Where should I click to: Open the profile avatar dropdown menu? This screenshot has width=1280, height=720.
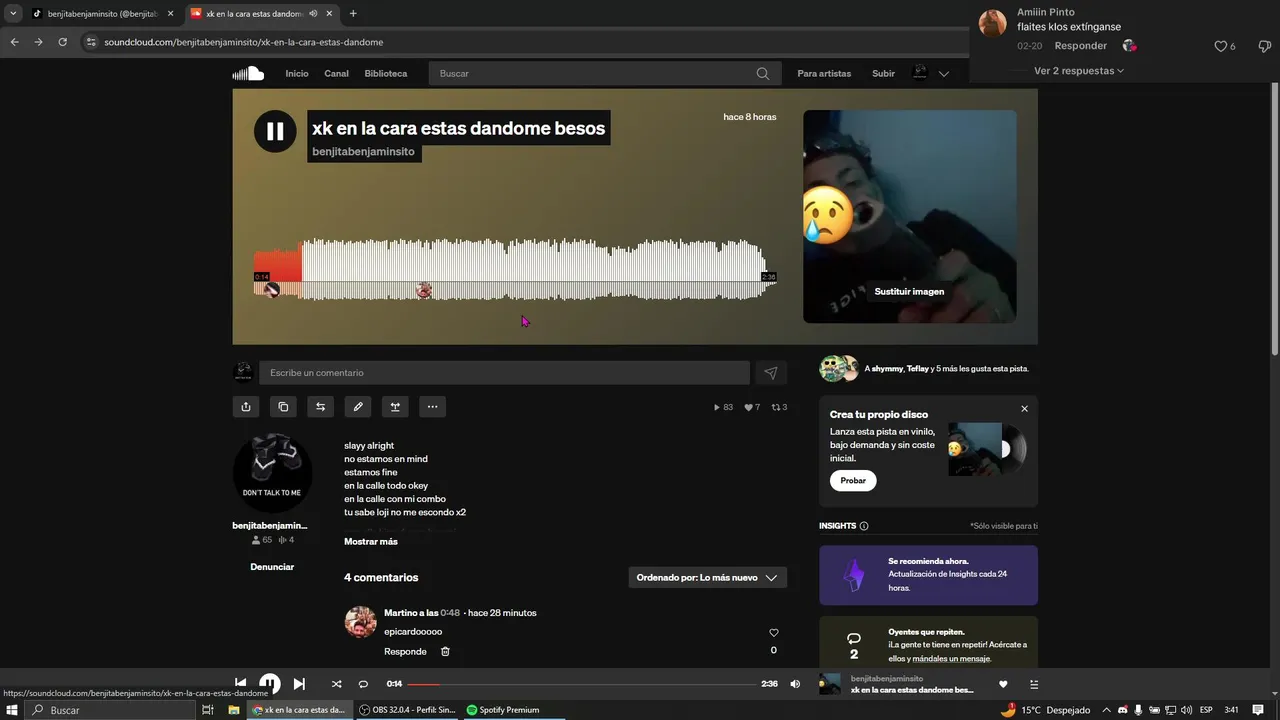(930, 73)
